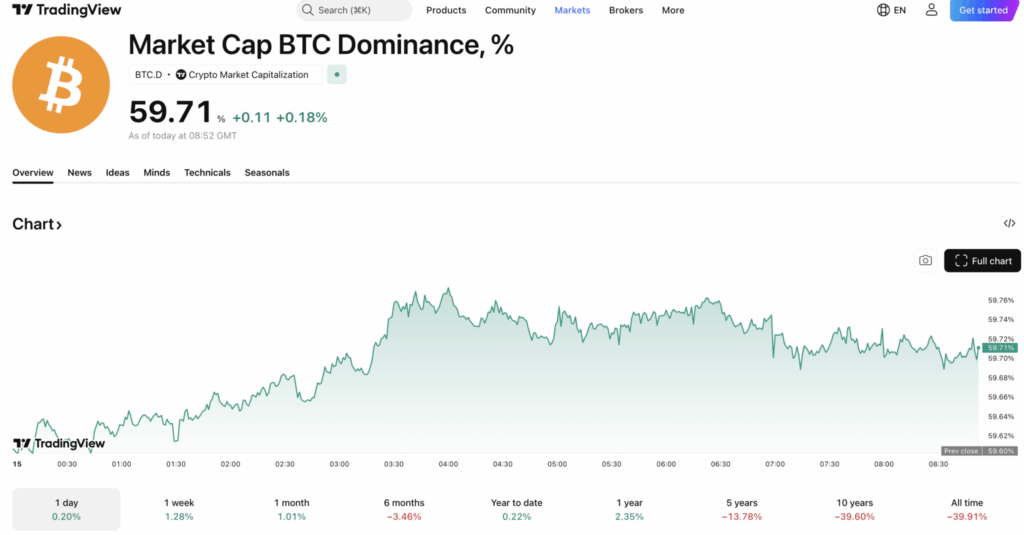
Task: Click the Search input field
Action: [354, 10]
